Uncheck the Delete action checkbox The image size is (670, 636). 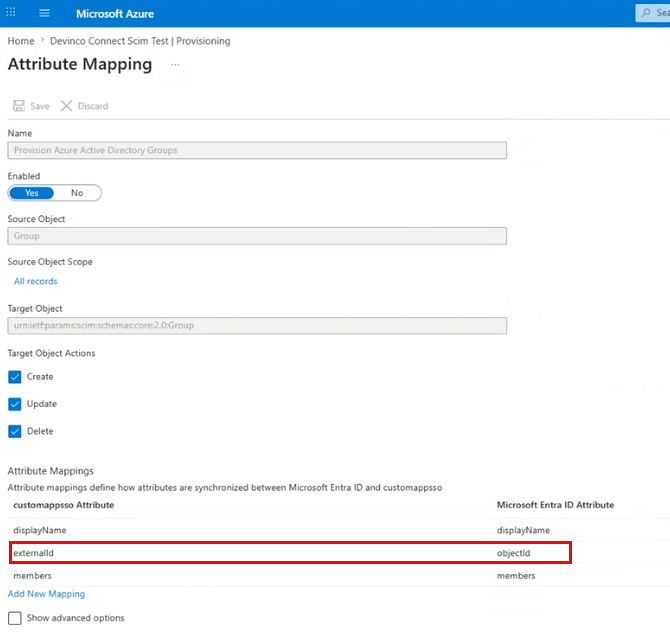pos(15,431)
